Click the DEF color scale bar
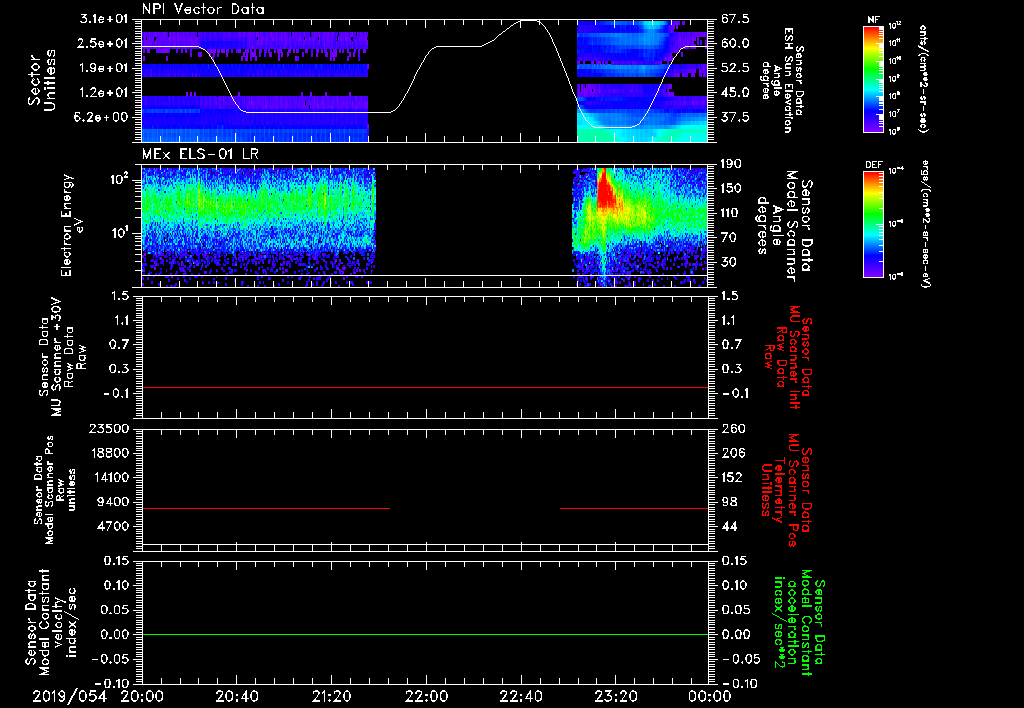This screenshot has height=708, width=1024. (873, 224)
